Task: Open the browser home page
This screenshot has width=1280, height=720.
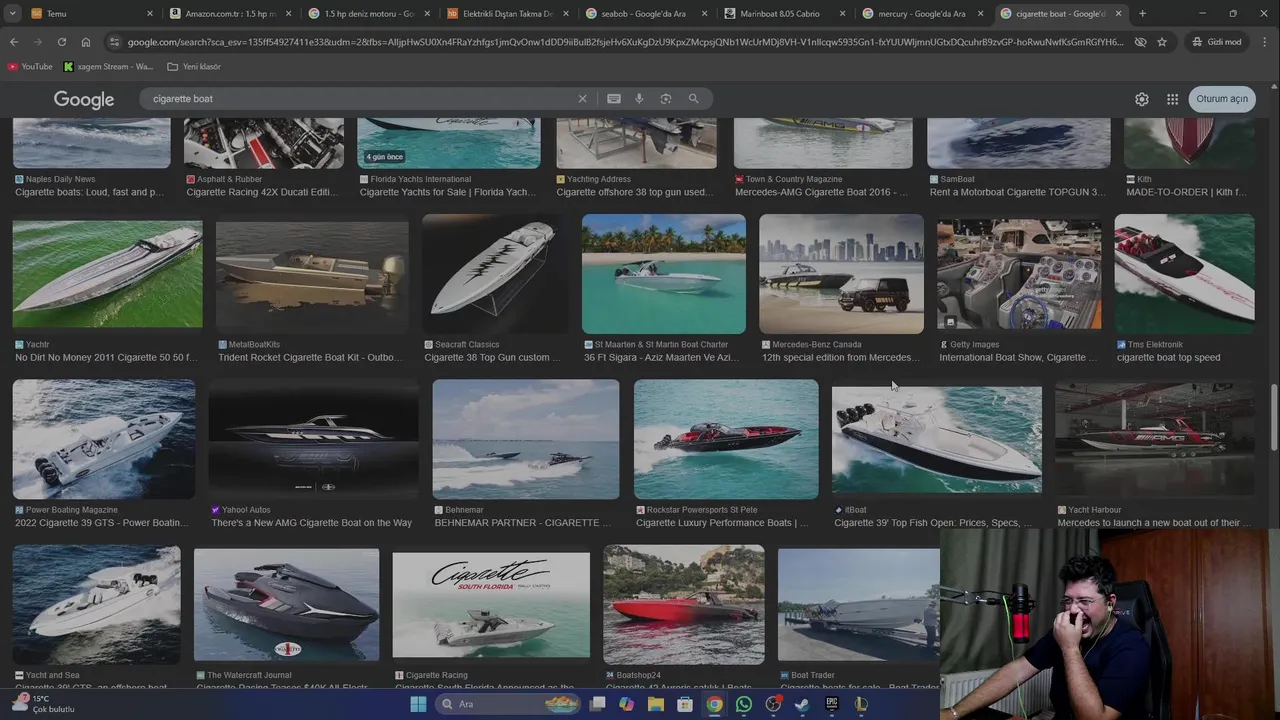Action: (86, 42)
